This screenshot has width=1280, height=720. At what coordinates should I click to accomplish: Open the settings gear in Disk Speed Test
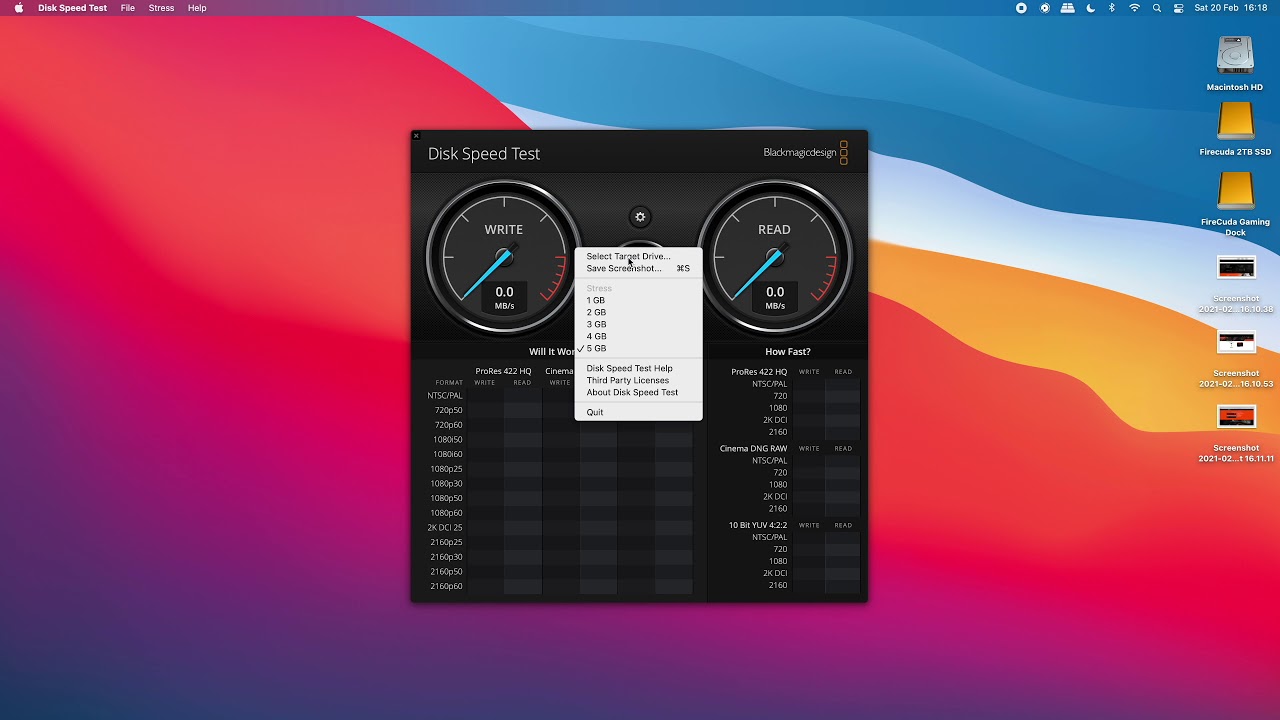(641, 217)
